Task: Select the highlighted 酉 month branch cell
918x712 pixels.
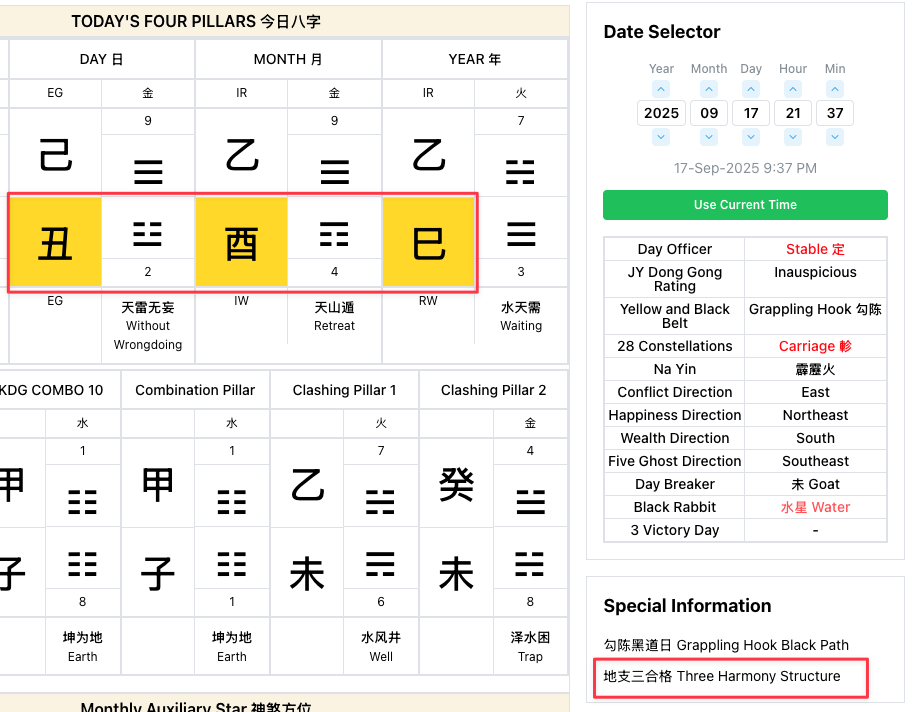Action: coord(241,242)
